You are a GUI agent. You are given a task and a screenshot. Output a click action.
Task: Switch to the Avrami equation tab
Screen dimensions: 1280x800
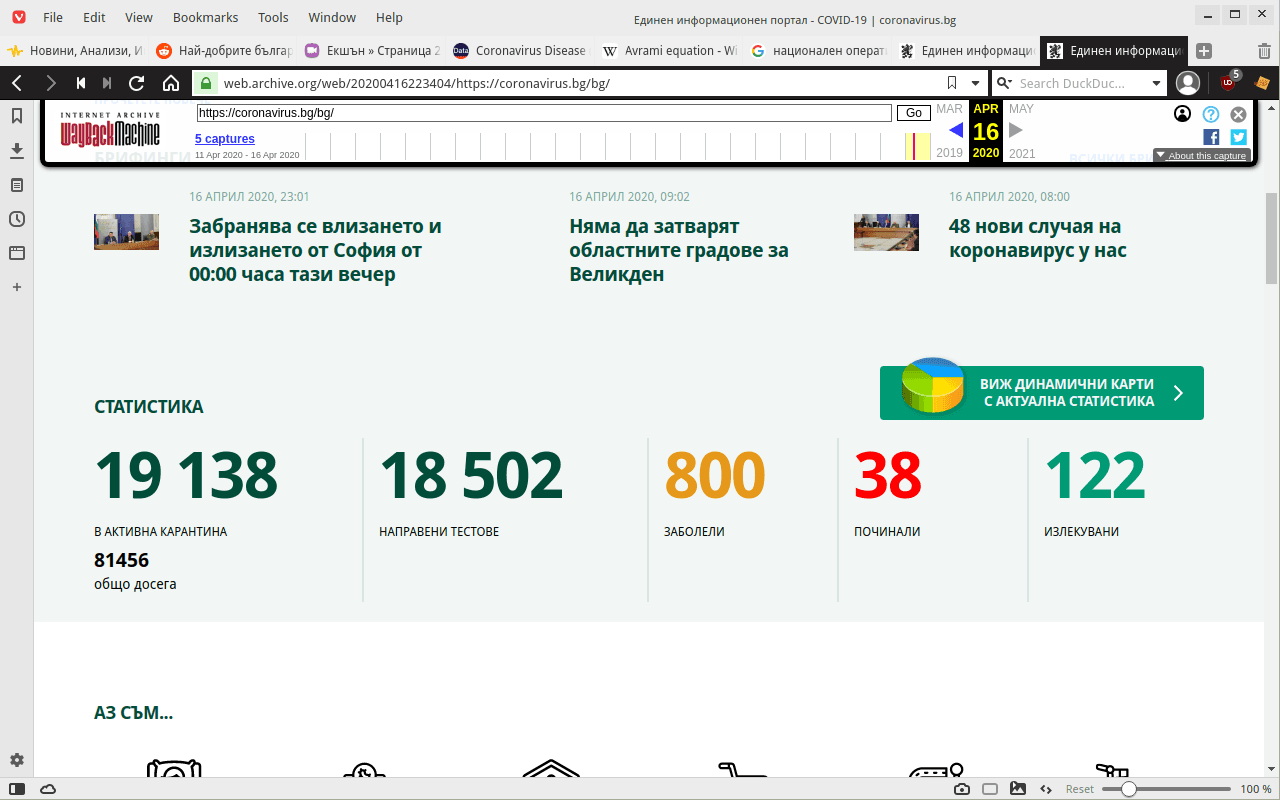click(667, 51)
